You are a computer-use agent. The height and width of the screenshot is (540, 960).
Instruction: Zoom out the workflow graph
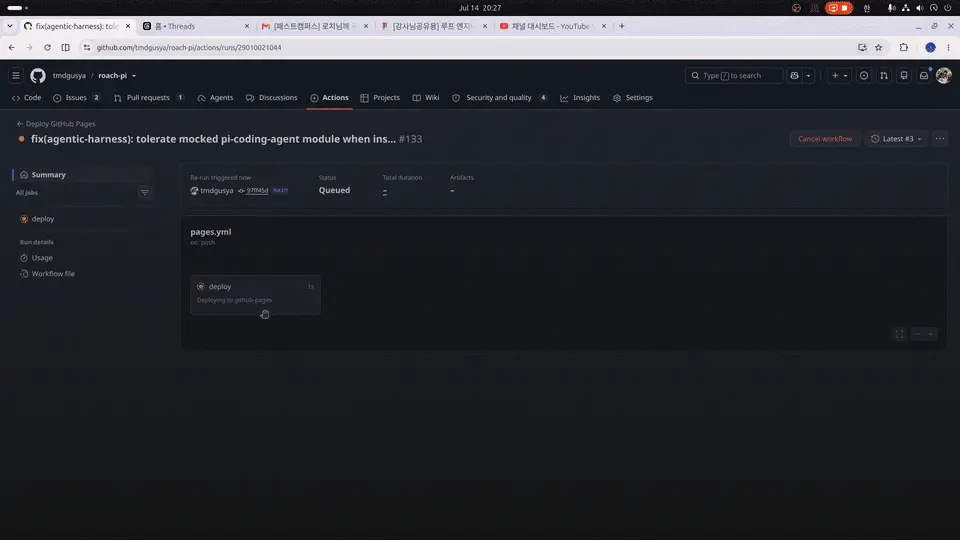pyautogui.click(x=917, y=334)
